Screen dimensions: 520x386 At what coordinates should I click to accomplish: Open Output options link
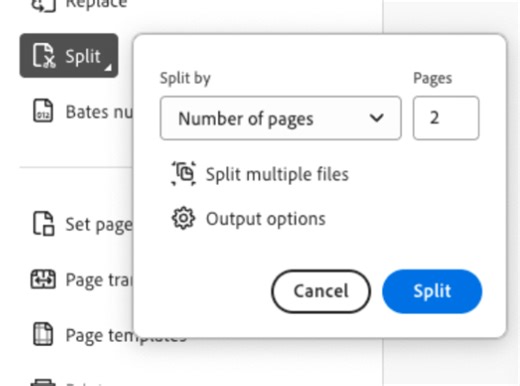pos(266,219)
